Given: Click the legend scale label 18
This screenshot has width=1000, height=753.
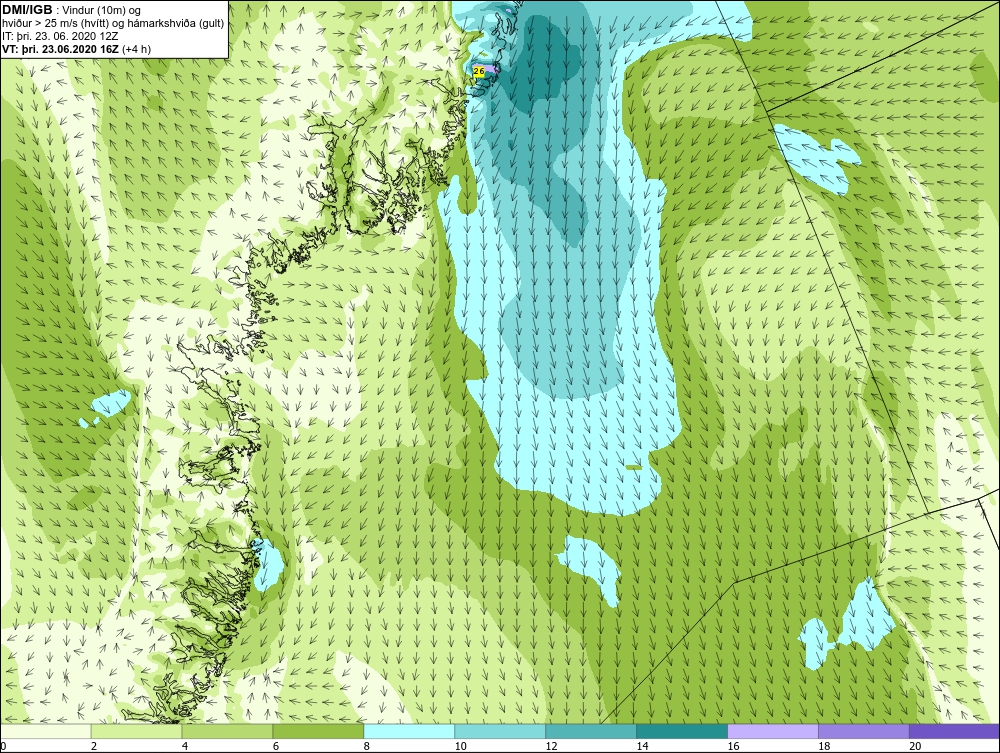Looking at the screenshot, I should pos(824,745).
